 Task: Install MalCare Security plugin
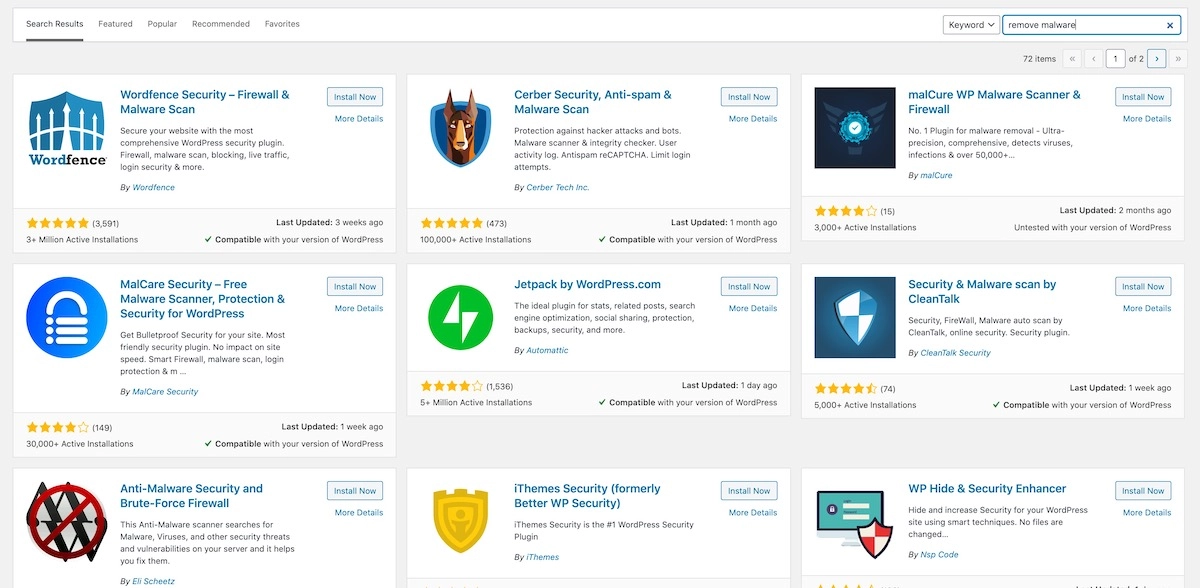coord(355,287)
